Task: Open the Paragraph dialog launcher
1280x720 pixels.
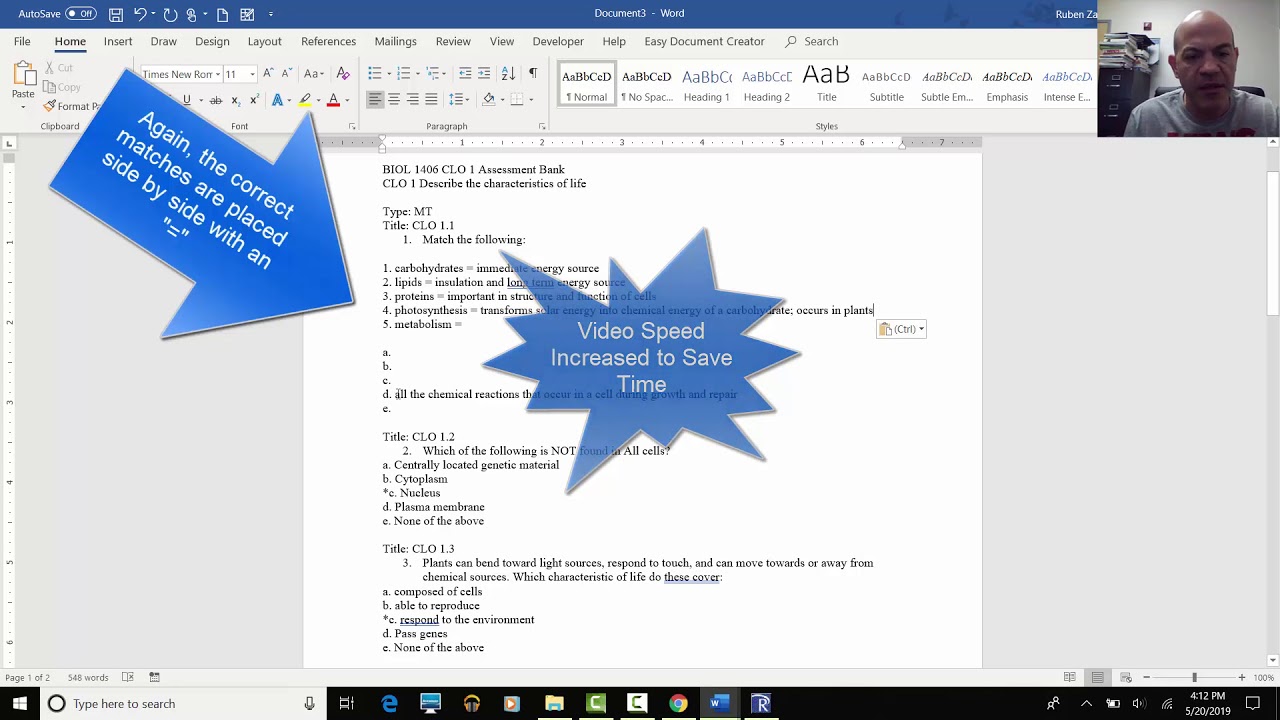Action: click(x=542, y=127)
